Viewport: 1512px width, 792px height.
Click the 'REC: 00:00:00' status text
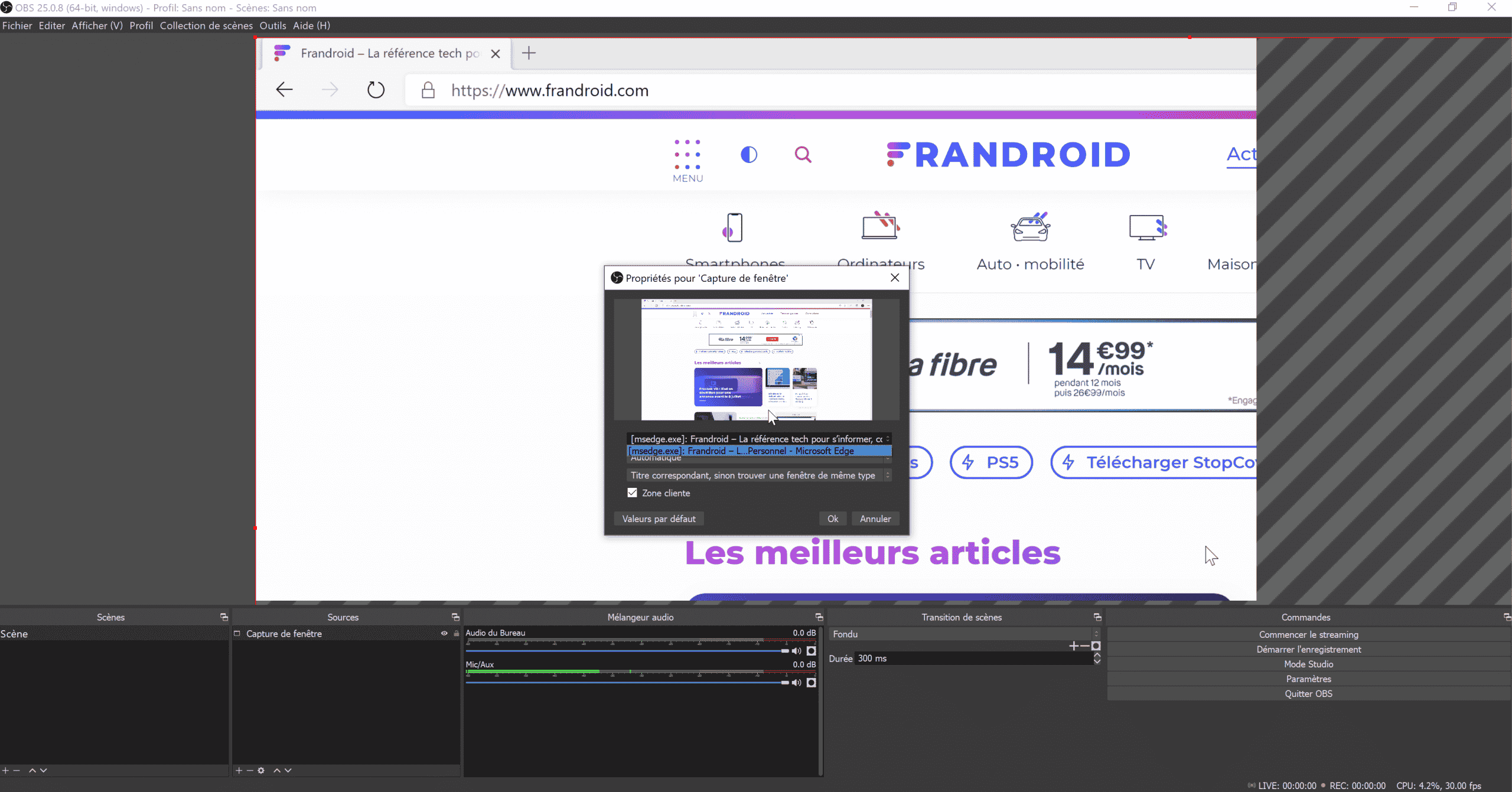[x=1357, y=786]
